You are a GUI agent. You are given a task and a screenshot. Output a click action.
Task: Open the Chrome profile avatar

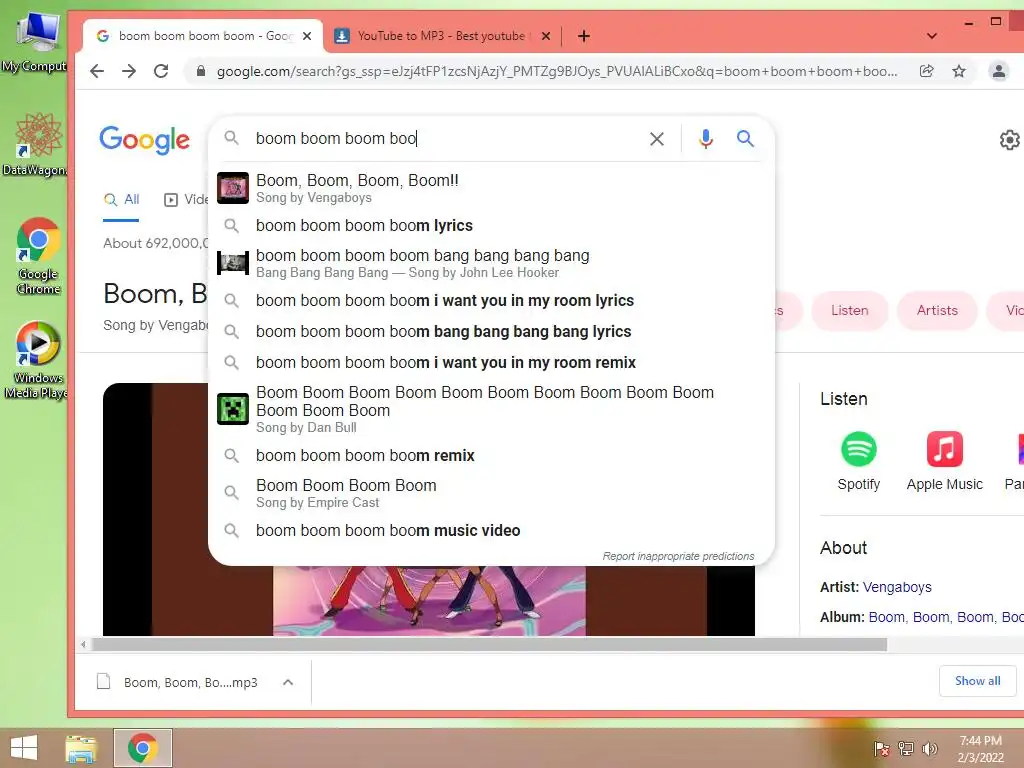[999, 71]
